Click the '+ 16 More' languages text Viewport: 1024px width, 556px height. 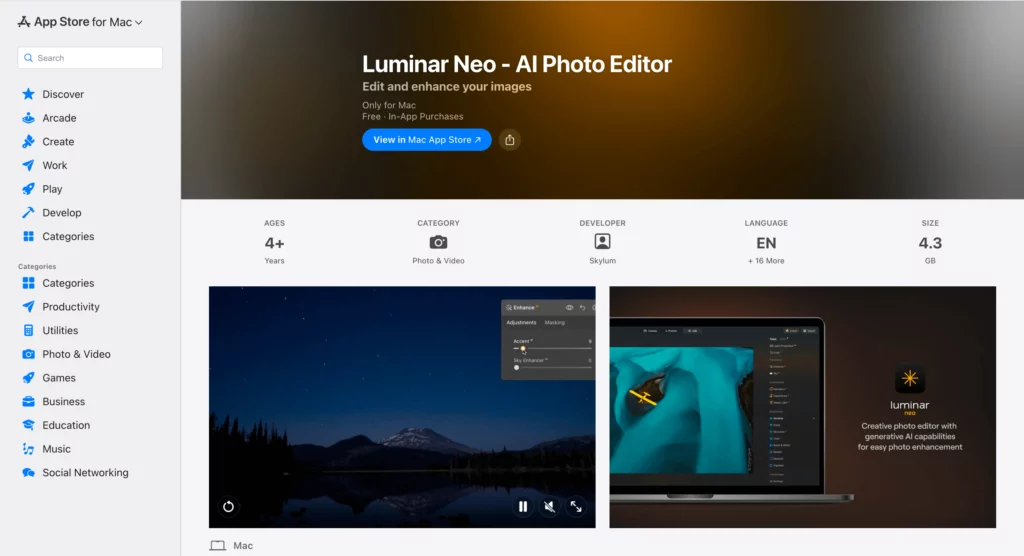pyautogui.click(x=766, y=261)
